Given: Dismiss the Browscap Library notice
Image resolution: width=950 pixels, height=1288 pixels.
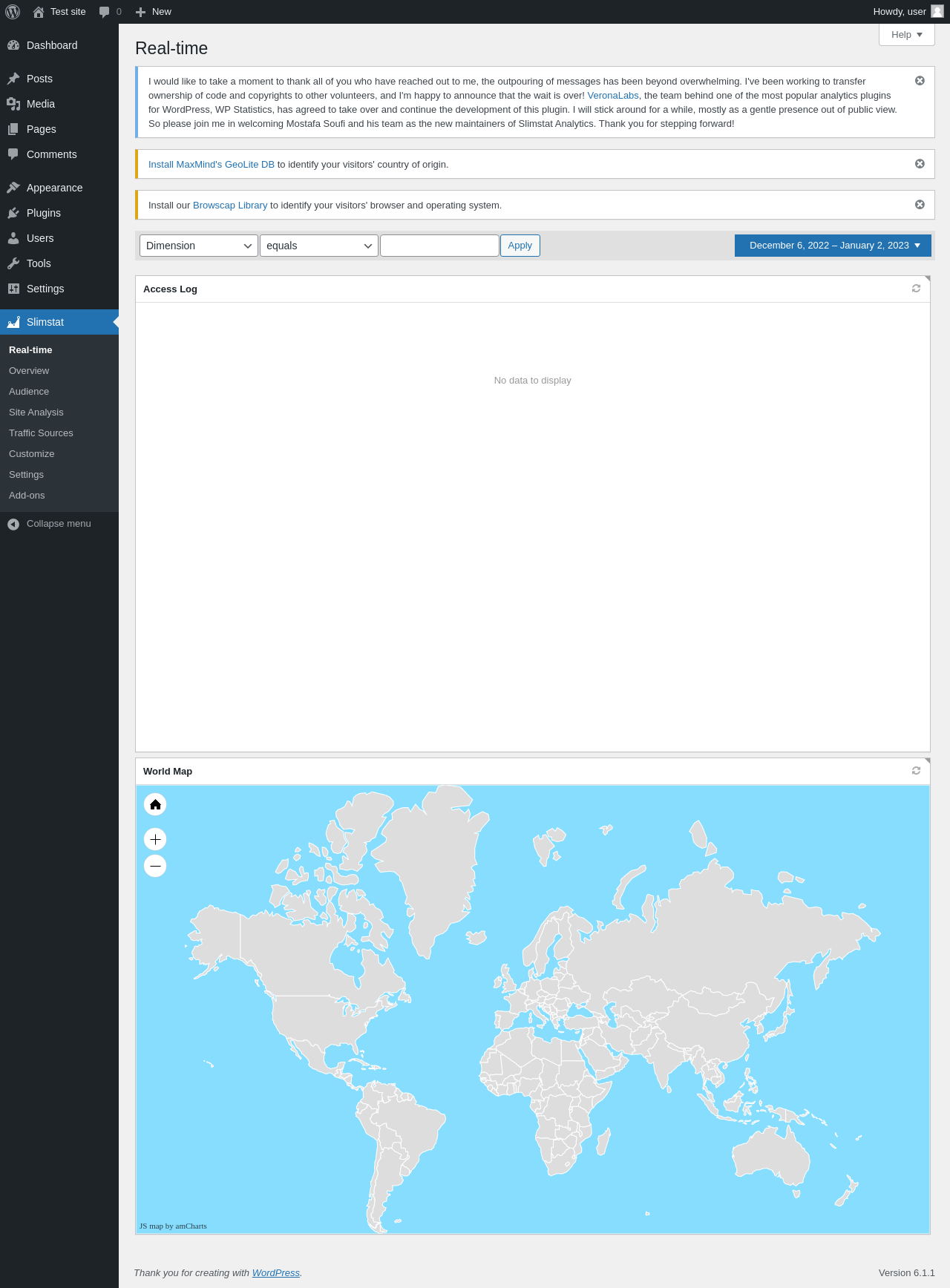Looking at the screenshot, I should 920,205.
